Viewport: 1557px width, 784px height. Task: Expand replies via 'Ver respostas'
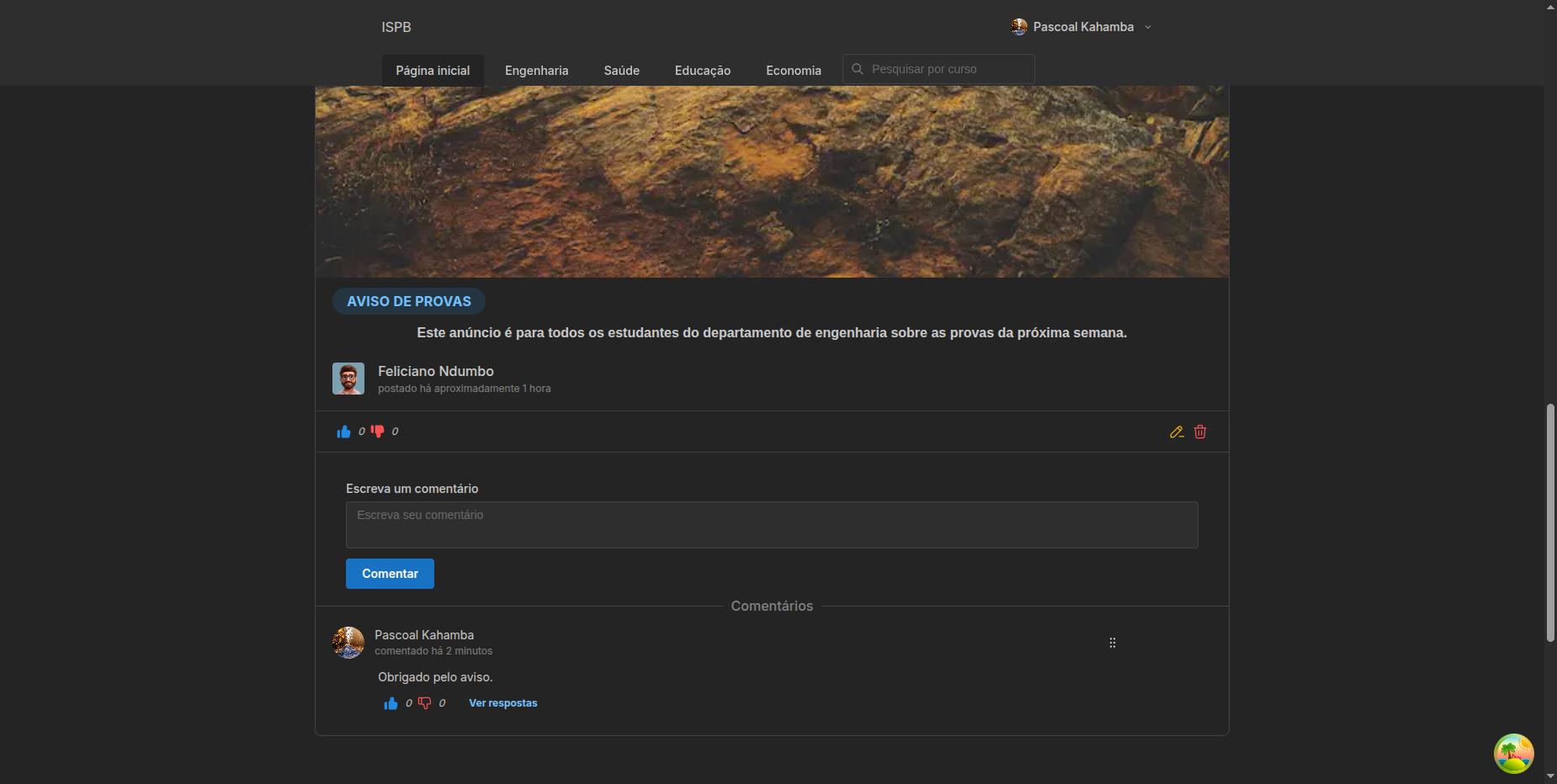click(502, 703)
